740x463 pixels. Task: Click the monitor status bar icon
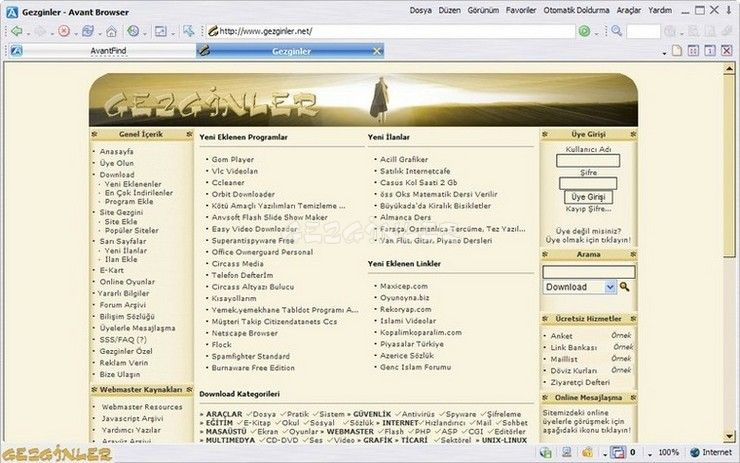tap(567, 453)
